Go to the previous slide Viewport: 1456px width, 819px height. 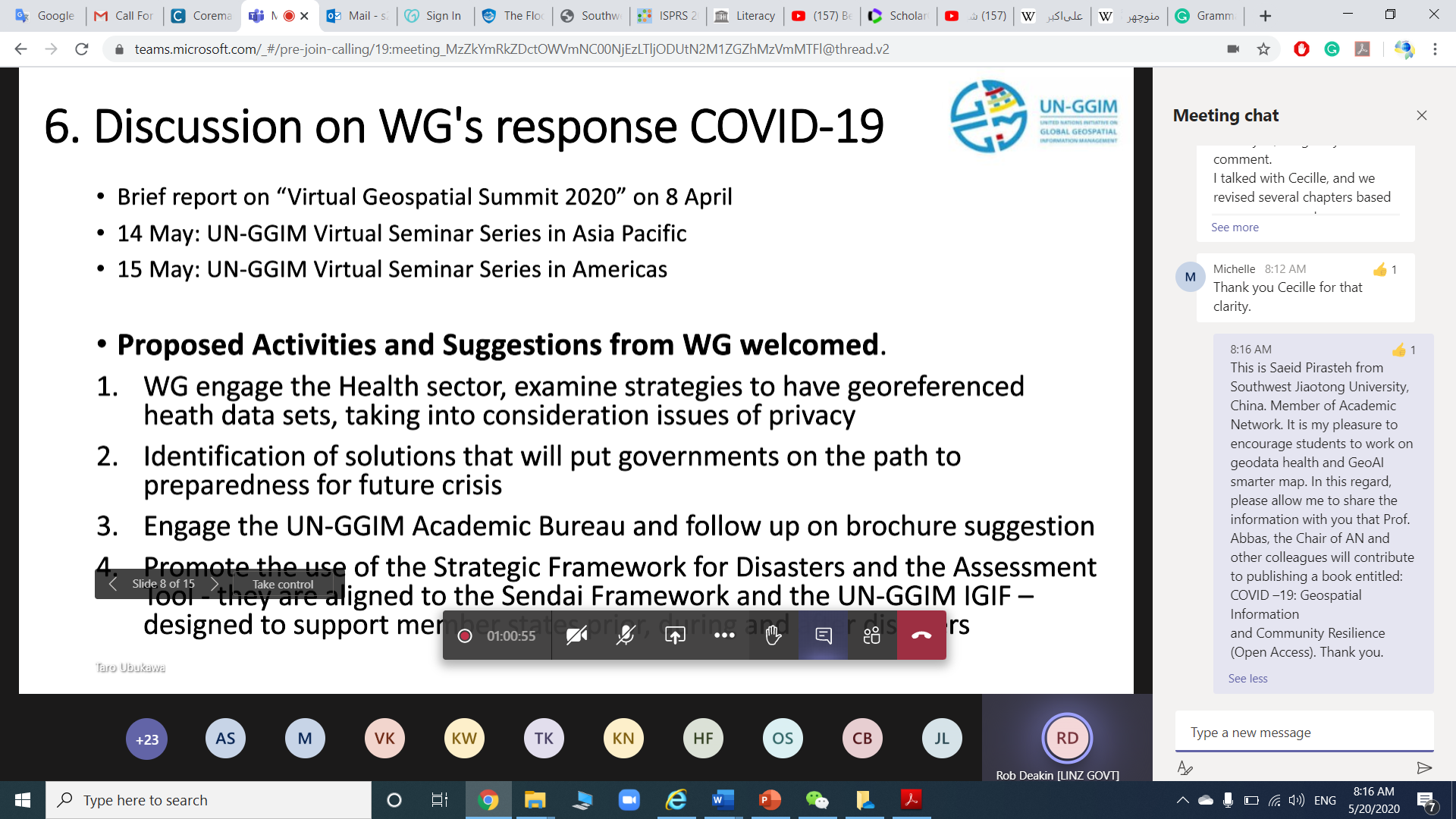(113, 584)
